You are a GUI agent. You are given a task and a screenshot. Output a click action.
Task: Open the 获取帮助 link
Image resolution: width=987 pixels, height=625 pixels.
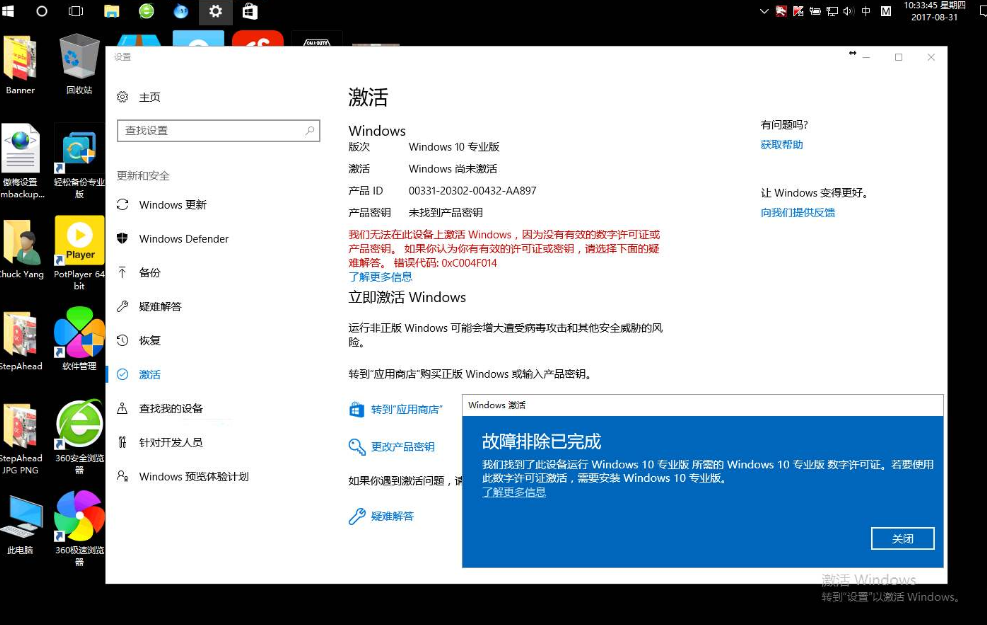(x=781, y=145)
